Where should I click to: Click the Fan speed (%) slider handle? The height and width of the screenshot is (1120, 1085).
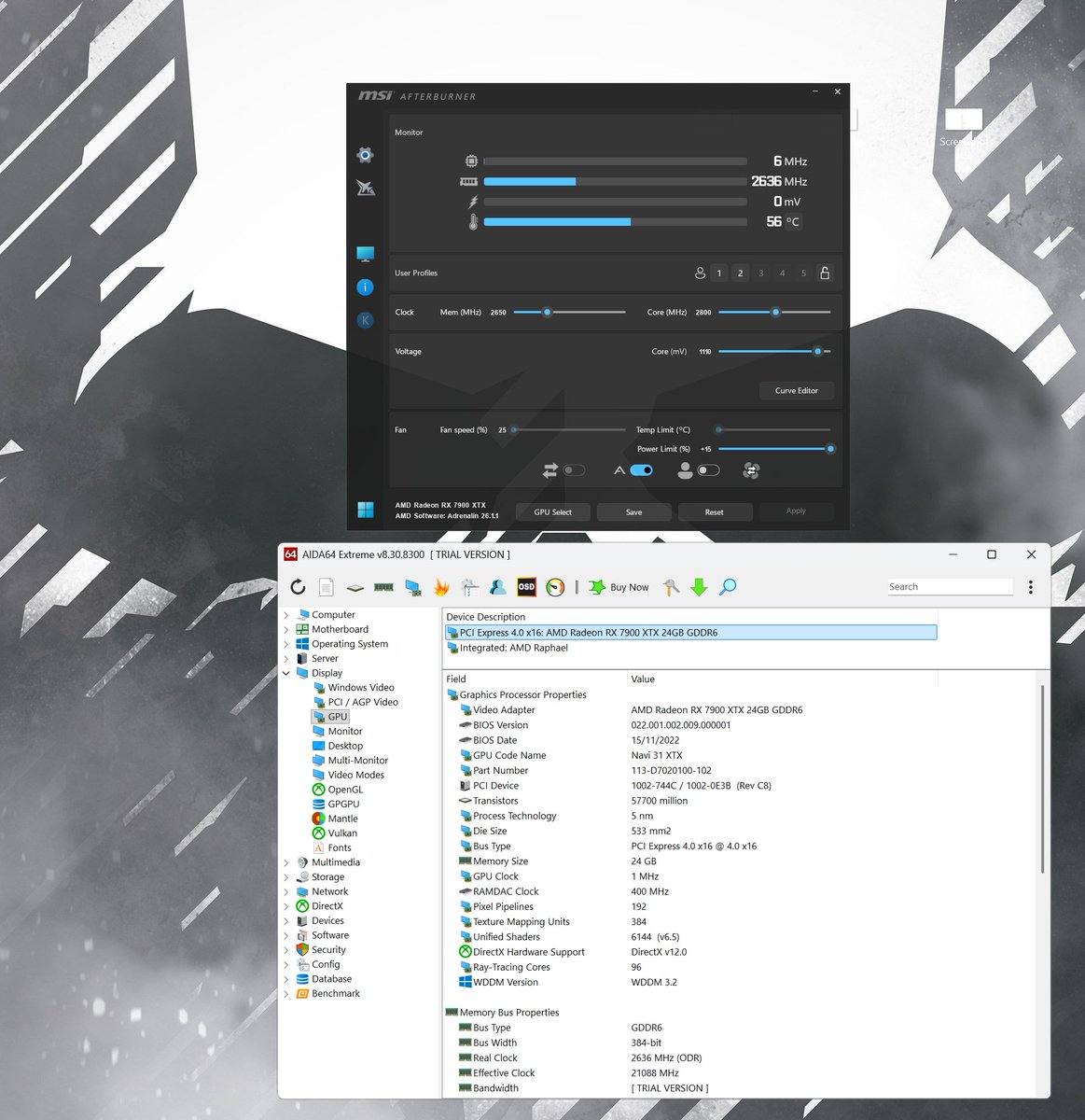coord(514,429)
